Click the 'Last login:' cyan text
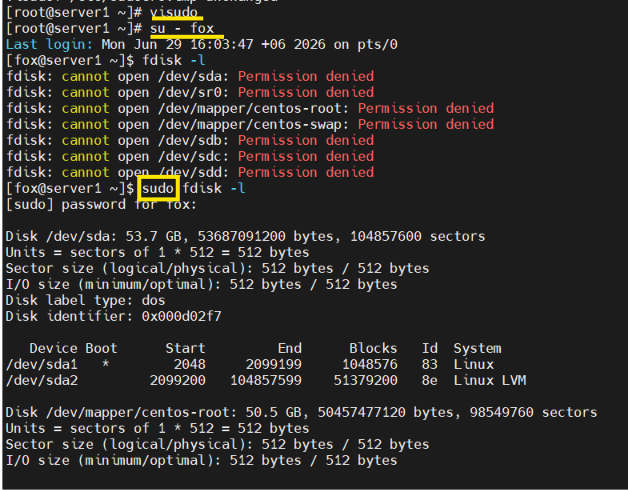This screenshot has height=490, width=628. point(49,44)
